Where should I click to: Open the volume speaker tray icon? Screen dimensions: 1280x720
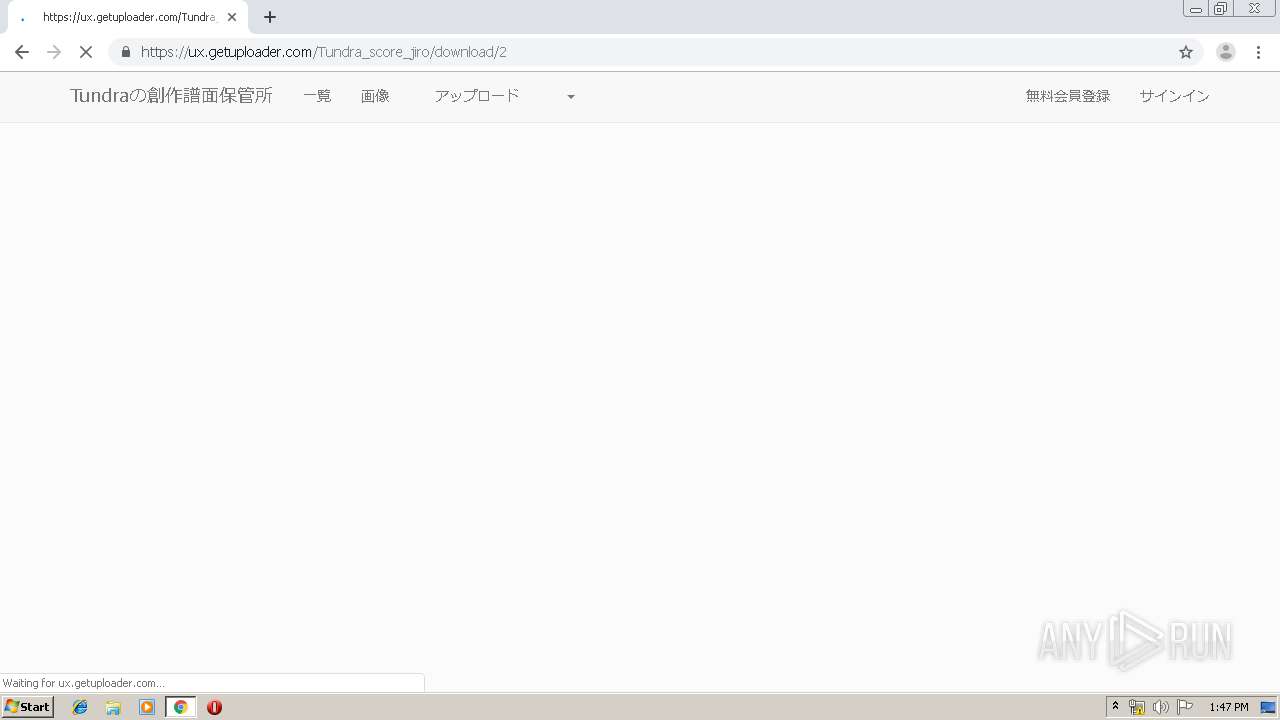(x=1160, y=707)
